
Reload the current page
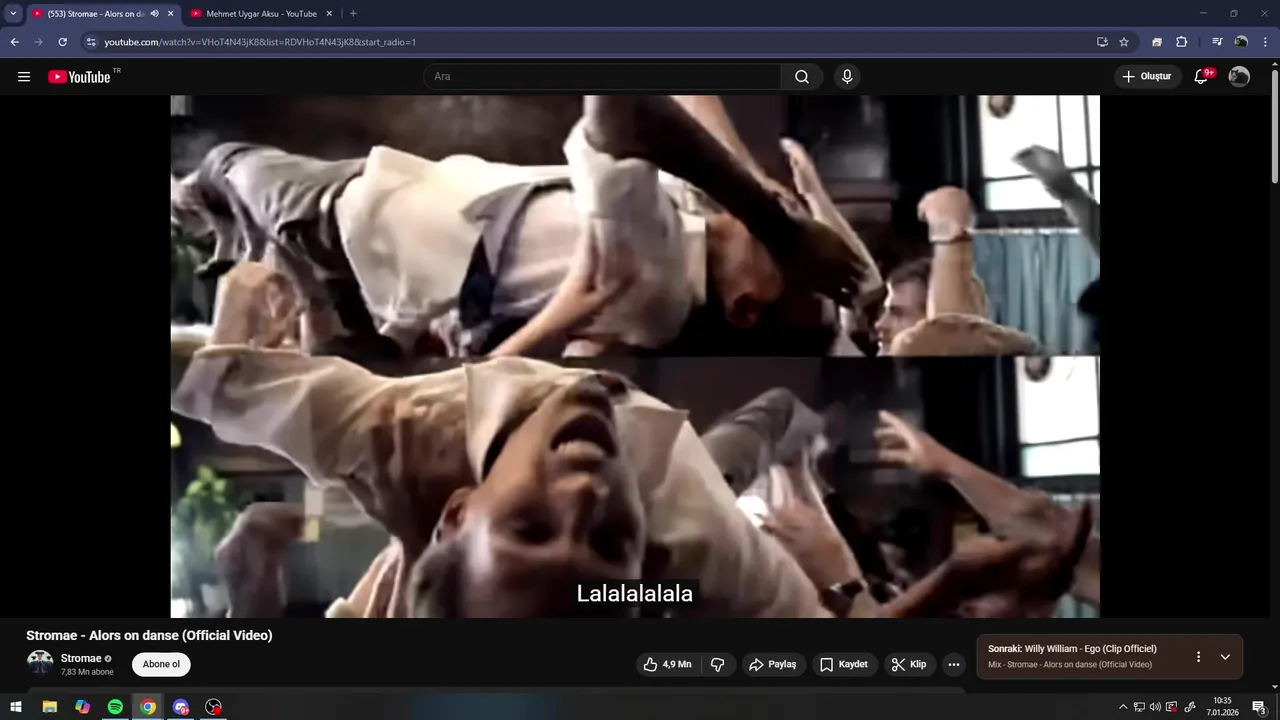62,42
